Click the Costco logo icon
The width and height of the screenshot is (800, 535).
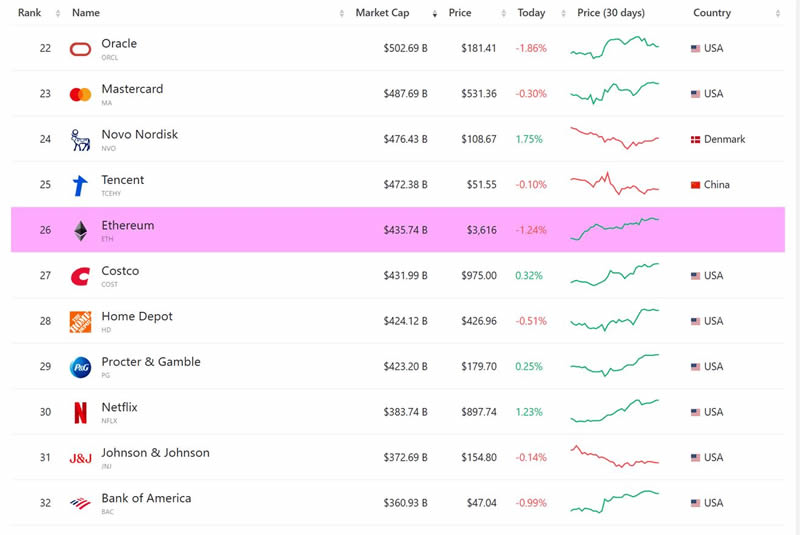point(80,276)
